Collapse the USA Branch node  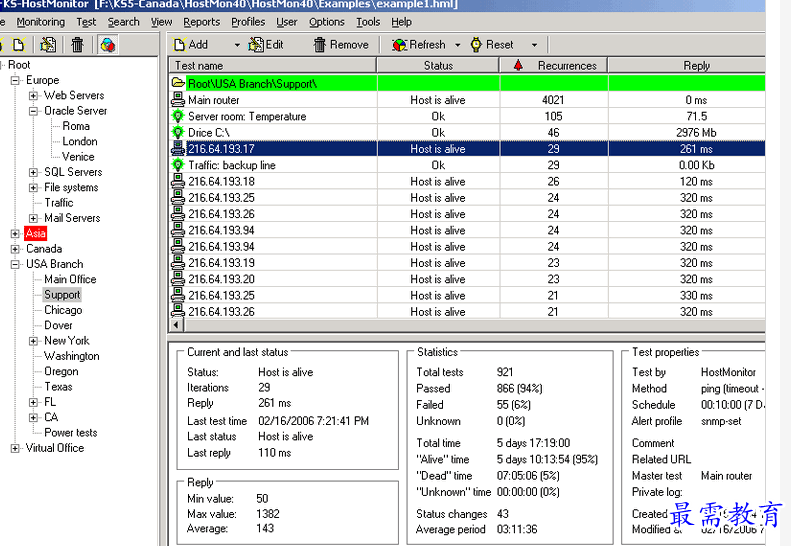point(15,264)
